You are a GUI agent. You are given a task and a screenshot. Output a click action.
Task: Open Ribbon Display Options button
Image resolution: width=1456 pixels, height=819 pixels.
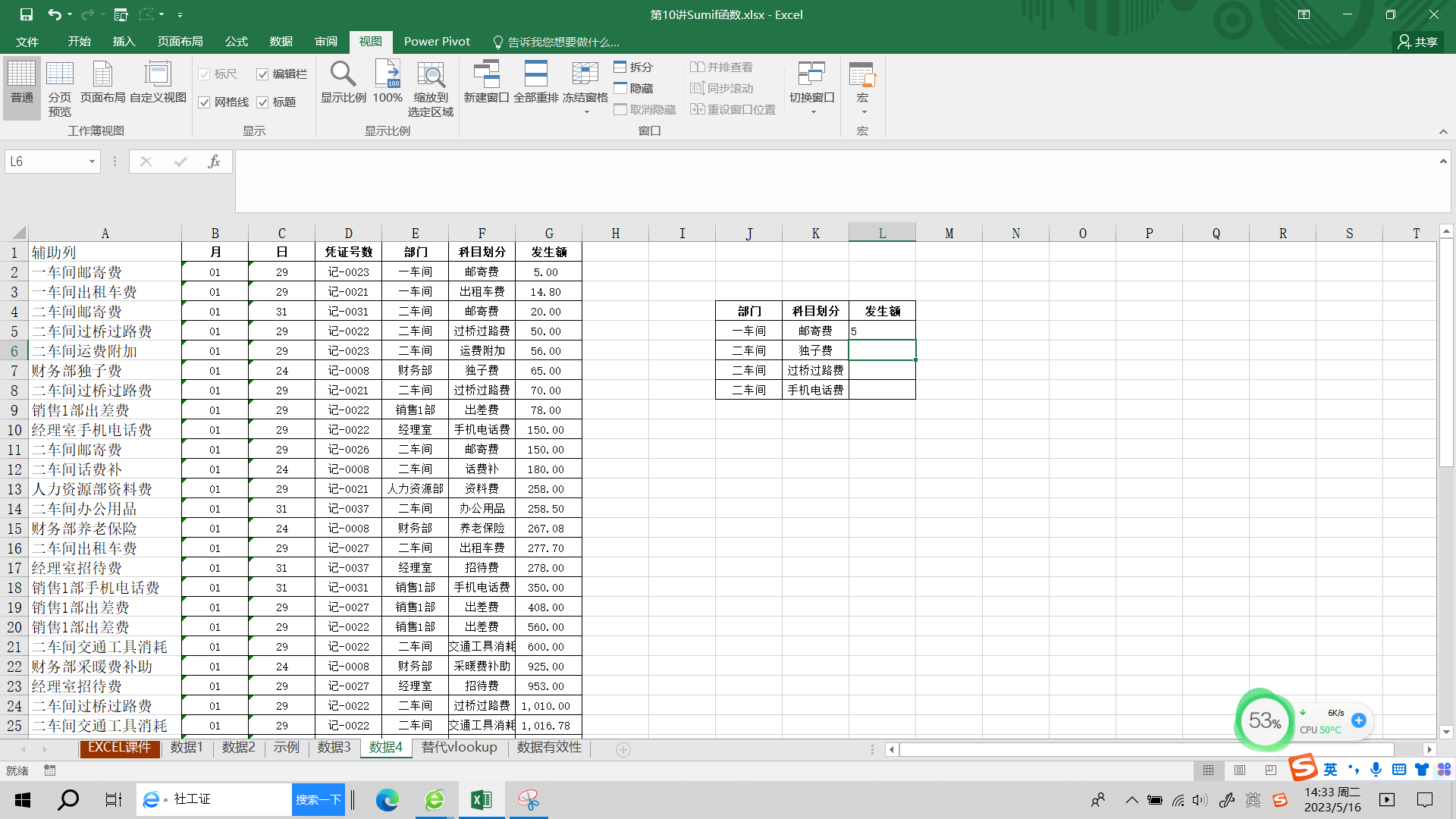pos(1304,14)
